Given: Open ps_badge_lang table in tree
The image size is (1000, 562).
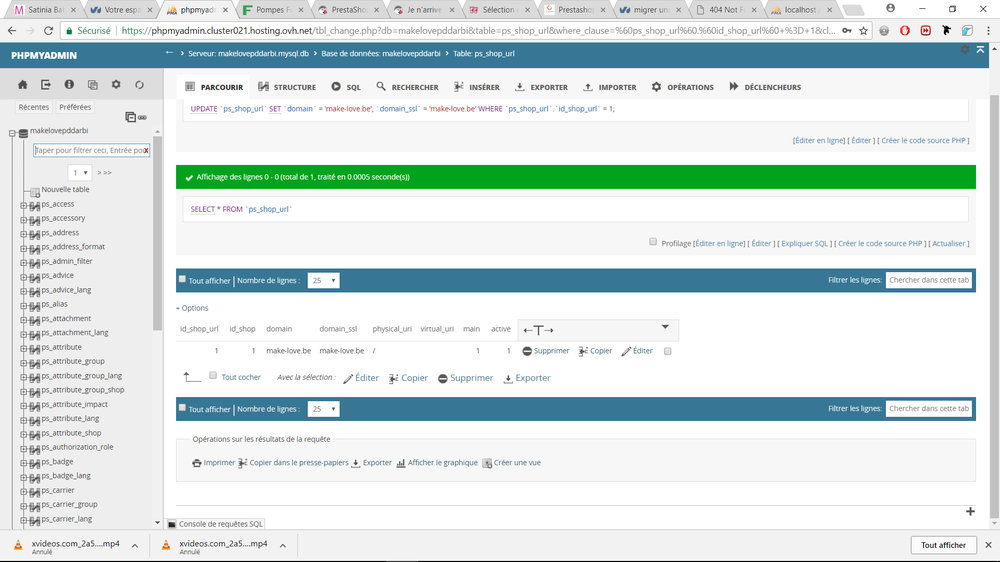Looking at the screenshot, I should click(66, 476).
